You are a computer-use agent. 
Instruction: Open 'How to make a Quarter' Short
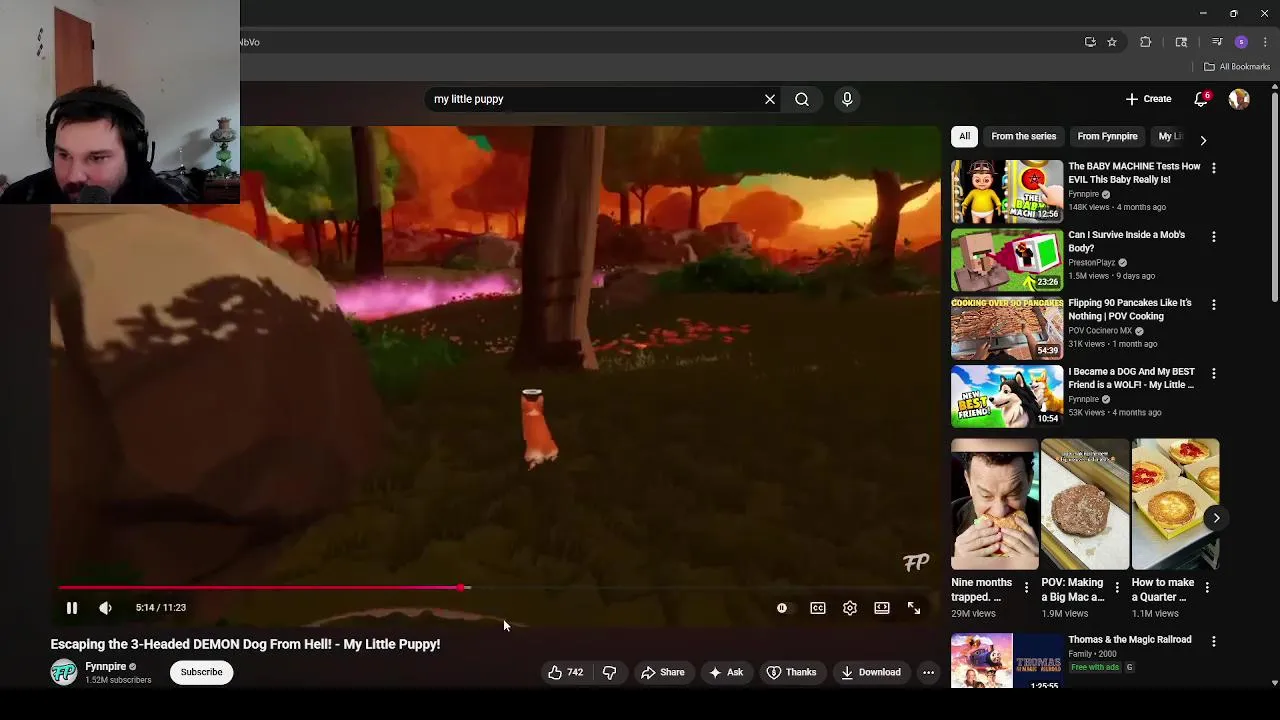point(1175,504)
